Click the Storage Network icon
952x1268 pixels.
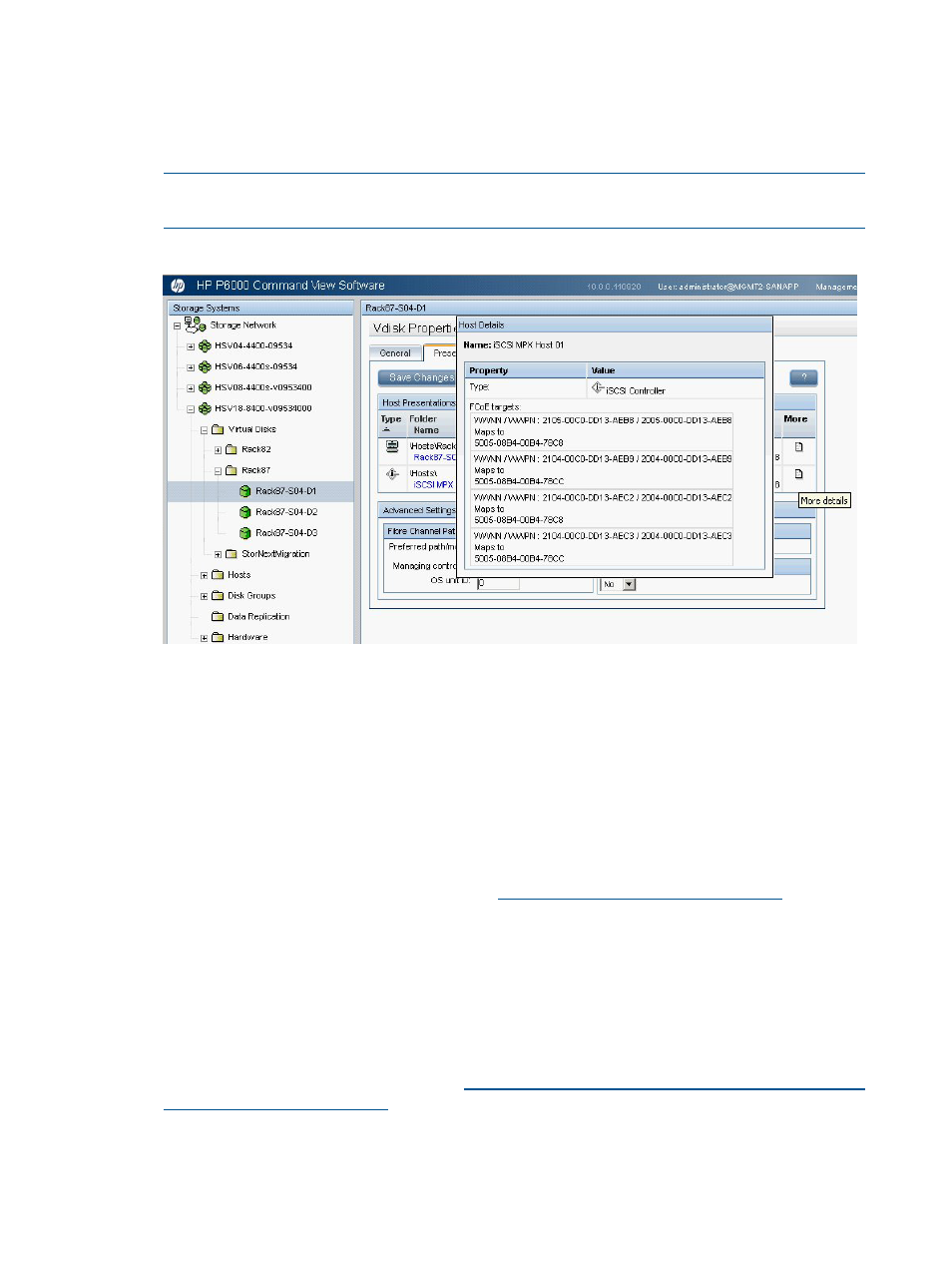(x=195, y=324)
